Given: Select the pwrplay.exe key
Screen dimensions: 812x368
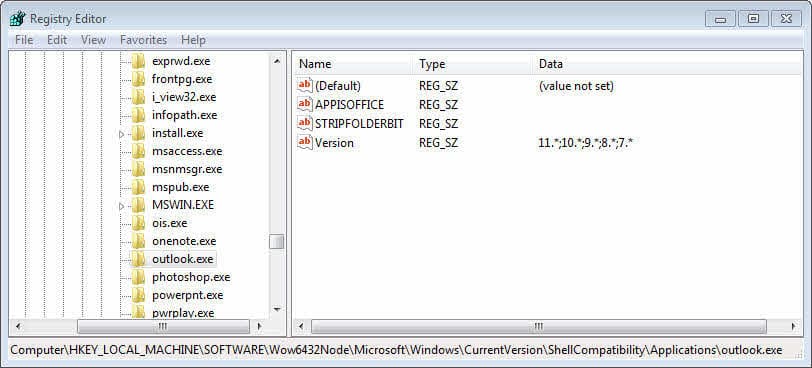Looking at the screenshot, I should [183, 312].
